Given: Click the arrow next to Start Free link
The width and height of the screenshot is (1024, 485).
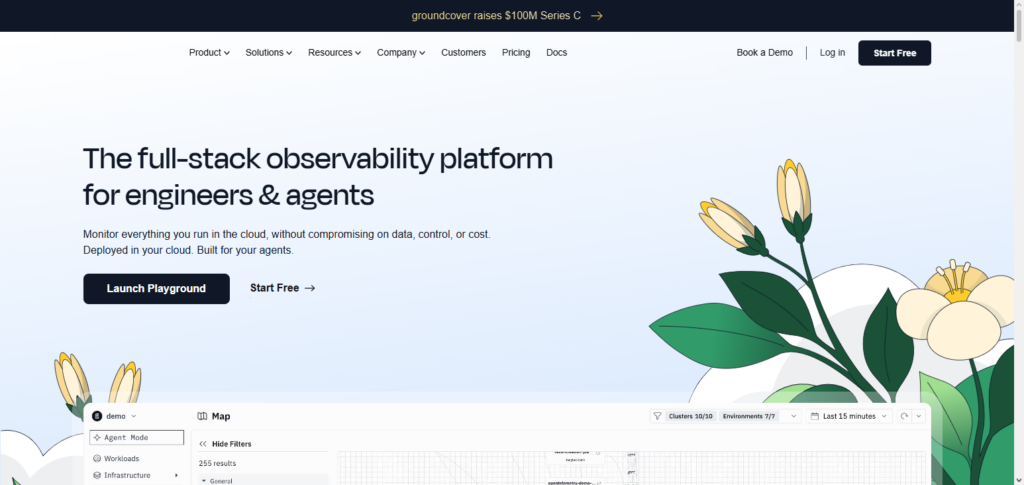Looking at the screenshot, I should coord(310,288).
